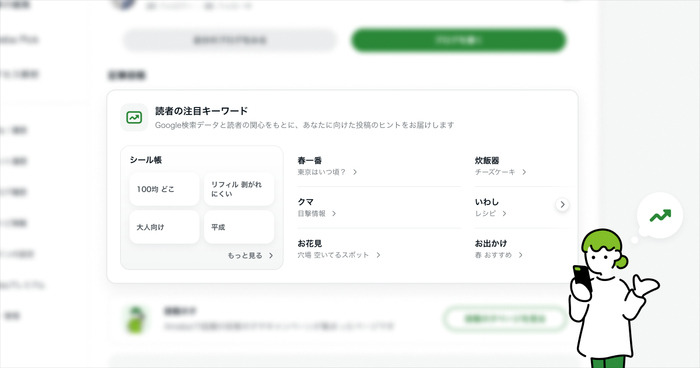Expand 春 おすすめ chevron under お出かけ
The height and width of the screenshot is (368, 700).
pos(521,255)
